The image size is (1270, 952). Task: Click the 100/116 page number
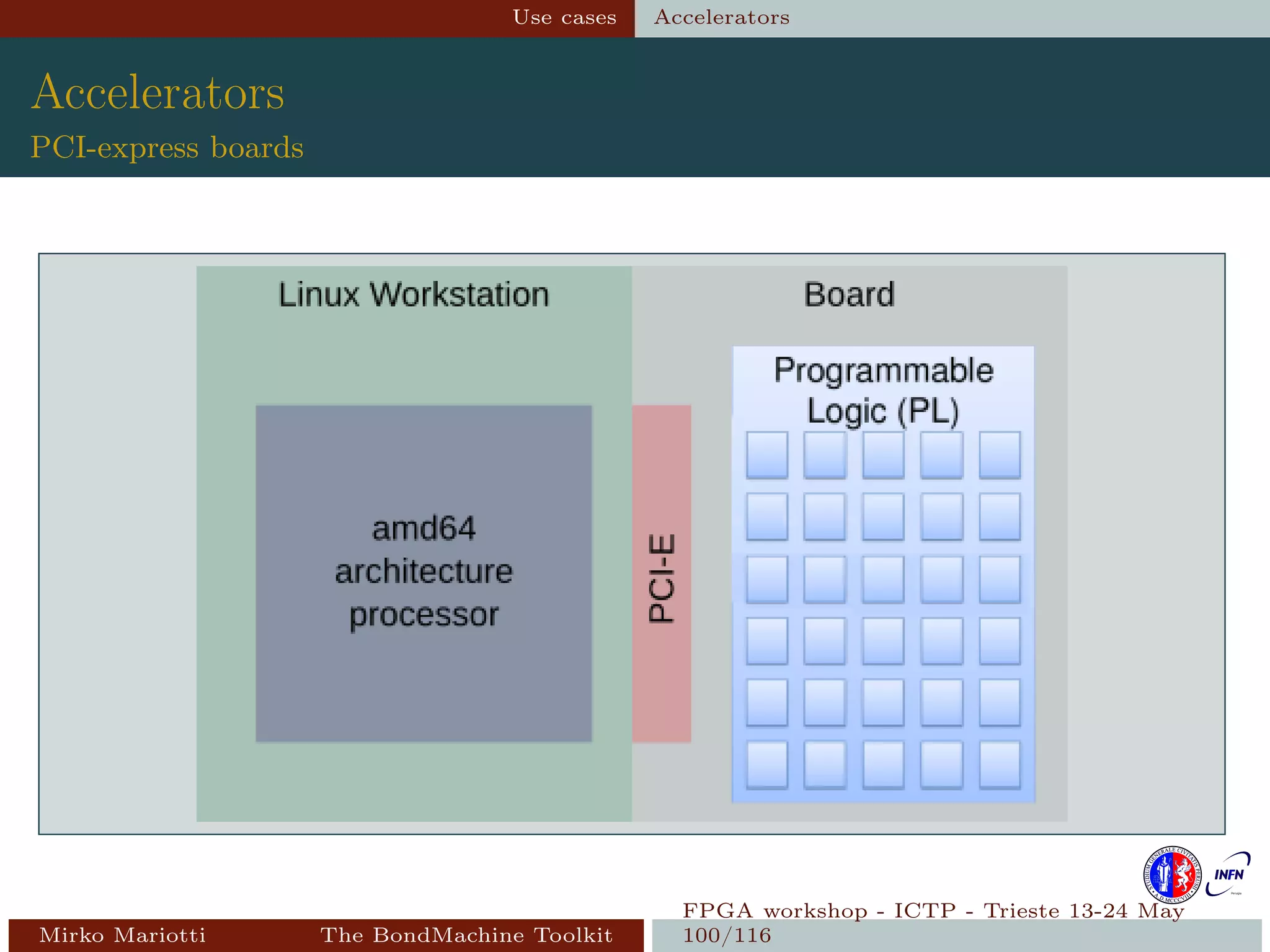[x=727, y=935]
